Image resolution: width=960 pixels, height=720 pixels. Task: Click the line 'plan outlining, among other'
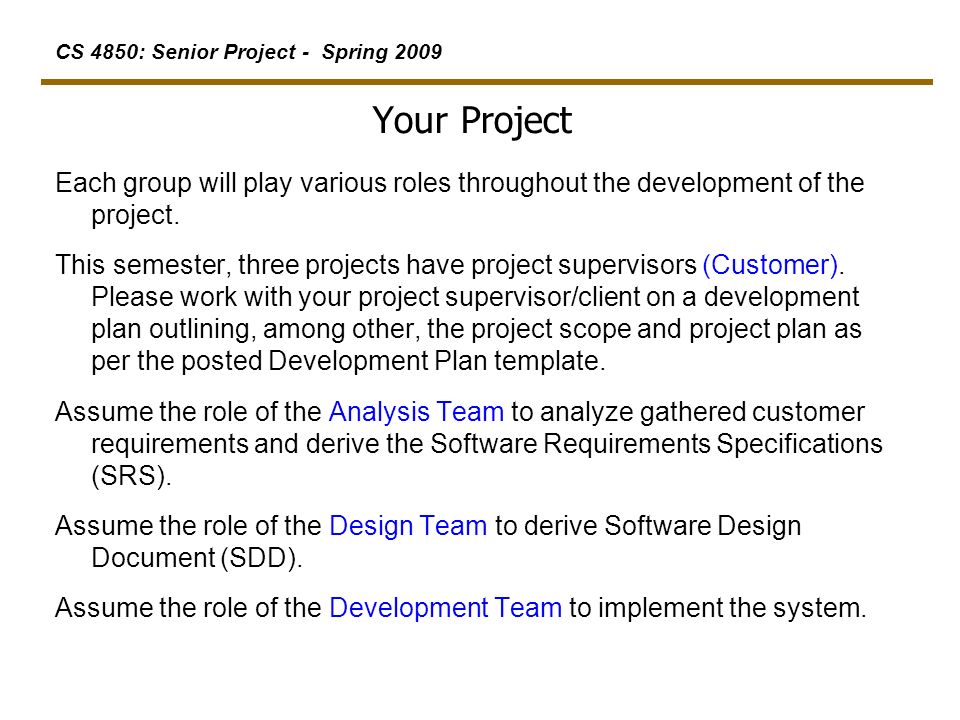click(476, 329)
